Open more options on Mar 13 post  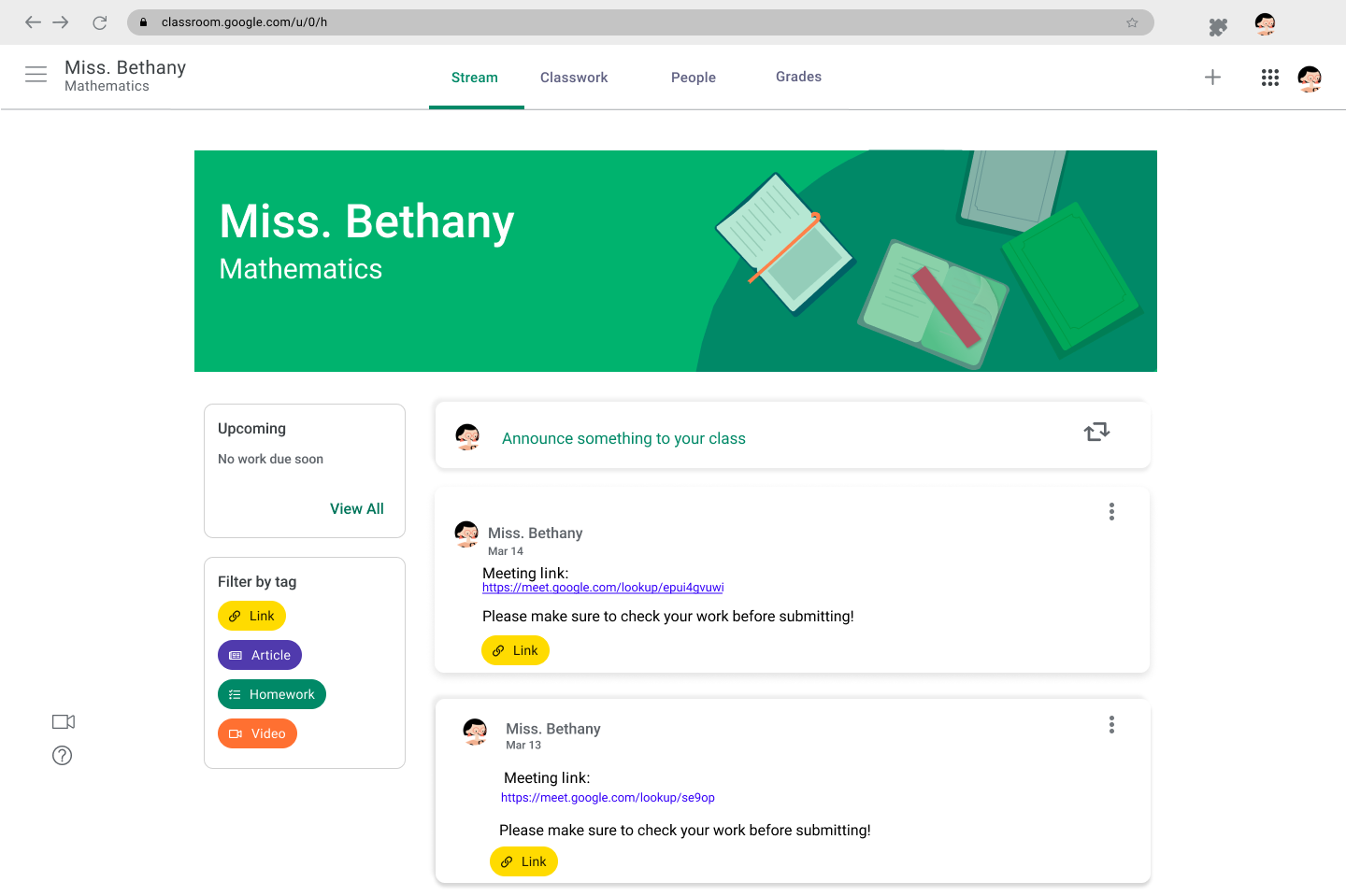pos(1111,724)
